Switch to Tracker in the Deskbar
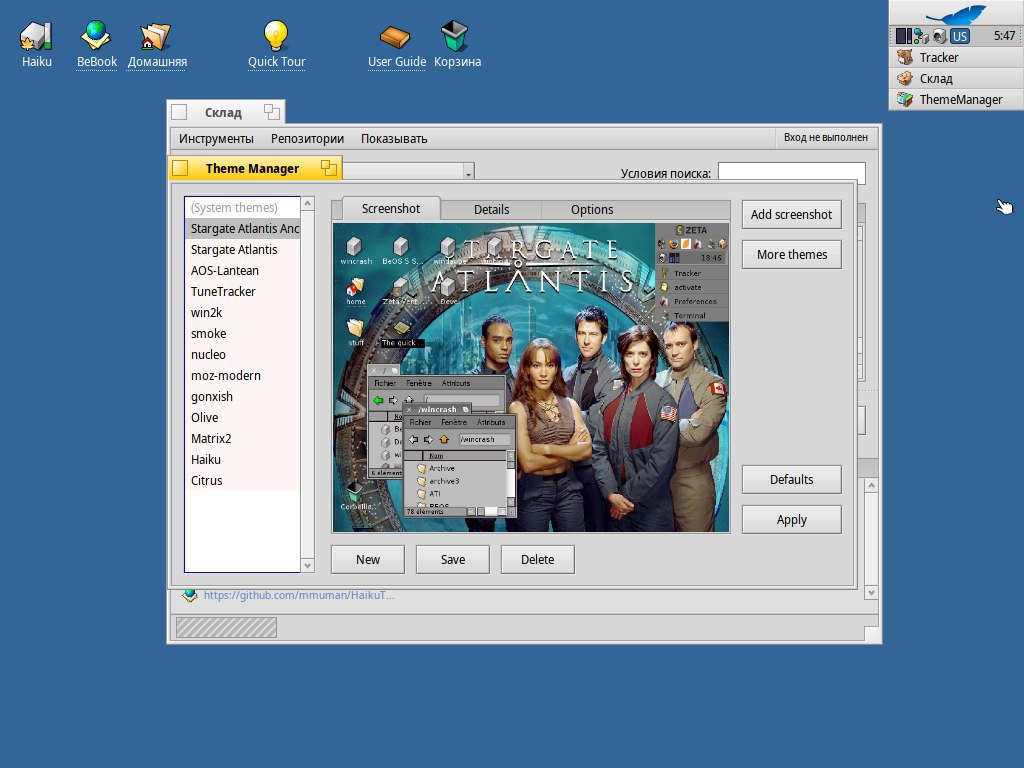The image size is (1024, 768). click(956, 57)
